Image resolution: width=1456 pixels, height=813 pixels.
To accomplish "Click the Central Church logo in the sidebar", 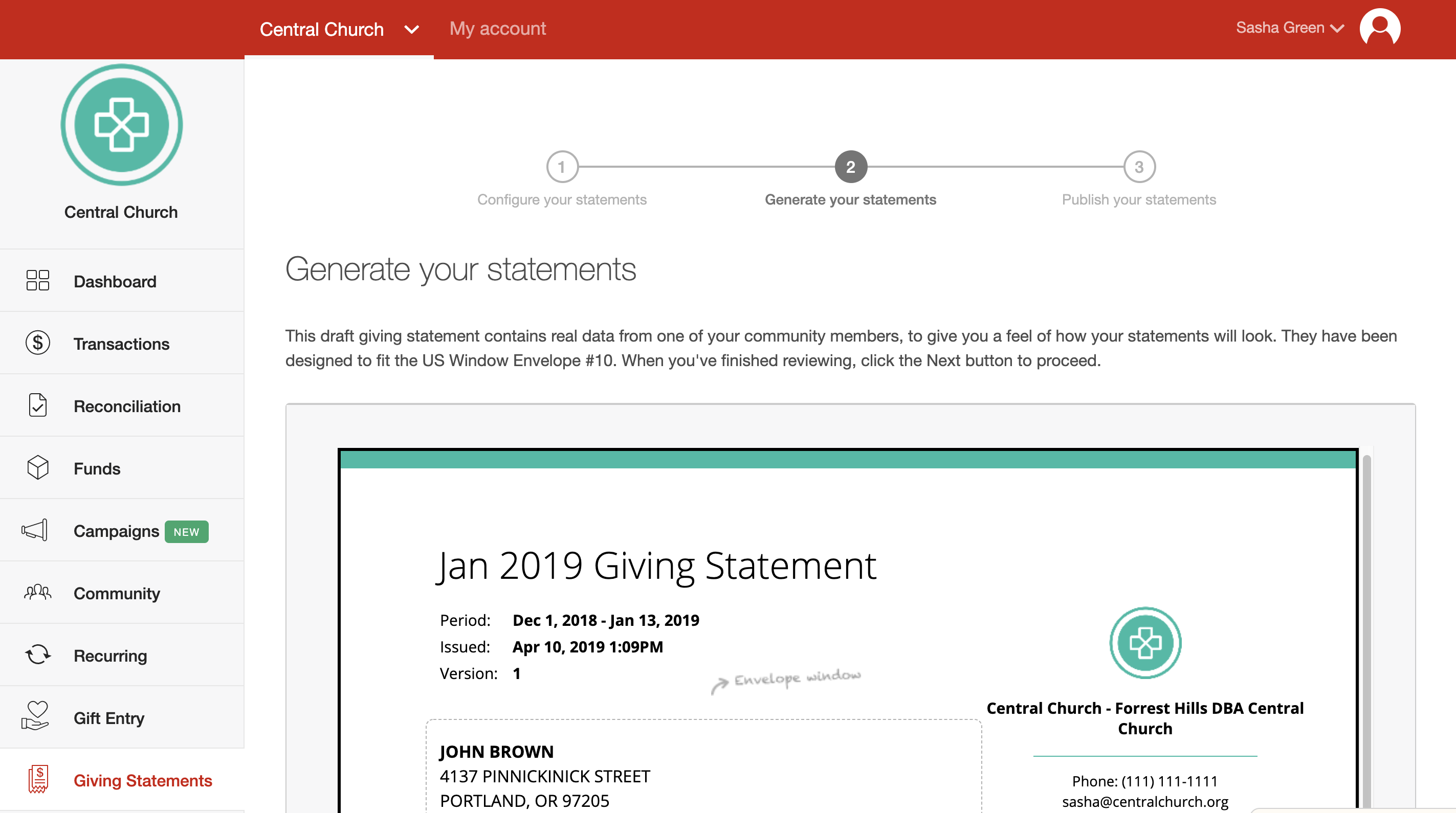I will coord(121,125).
